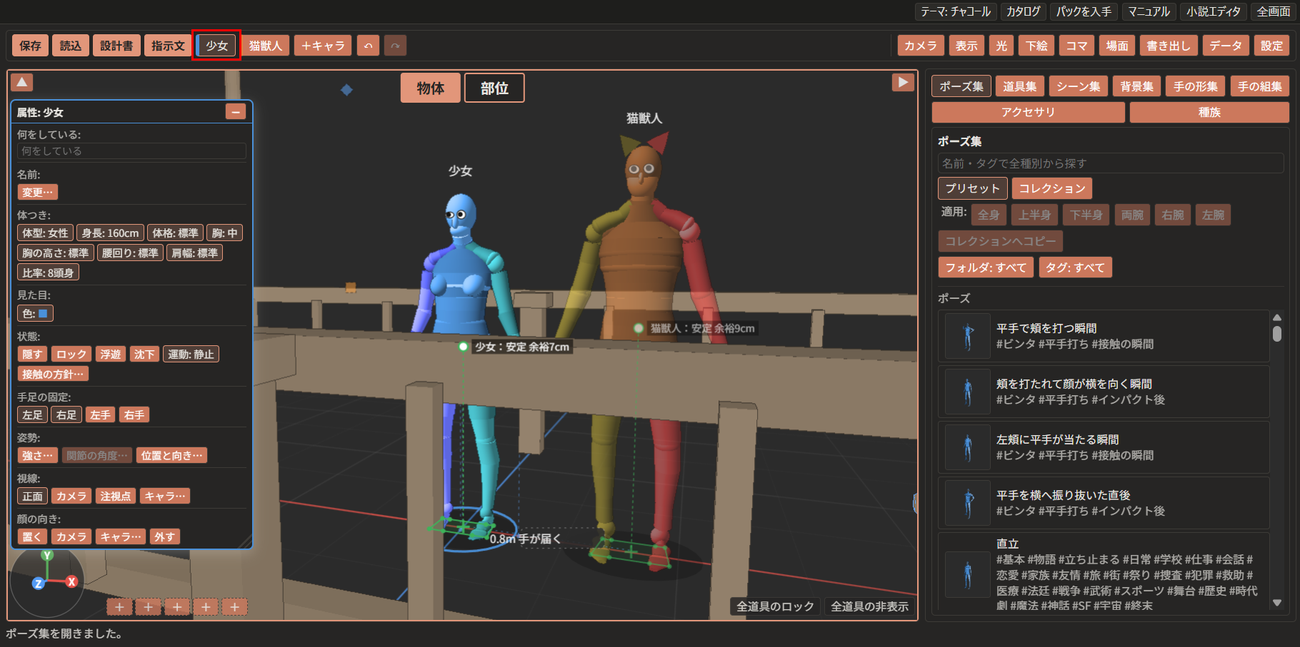This screenshot has width=1300, height=647.
Task: Click the right-pointing triangle at the viewport corner
Action: (903, 83)
